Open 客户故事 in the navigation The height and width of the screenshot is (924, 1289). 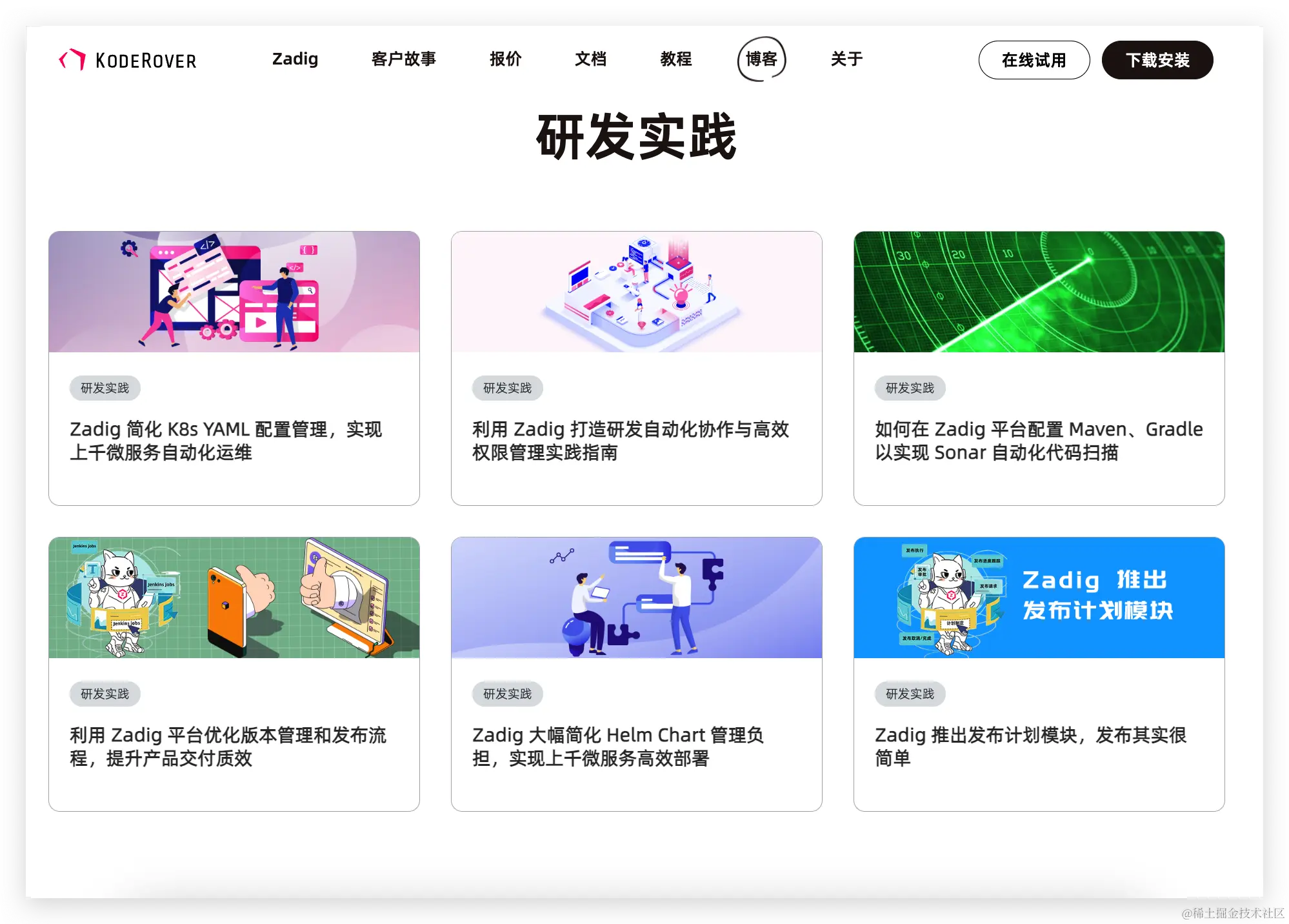coord(404,59)
